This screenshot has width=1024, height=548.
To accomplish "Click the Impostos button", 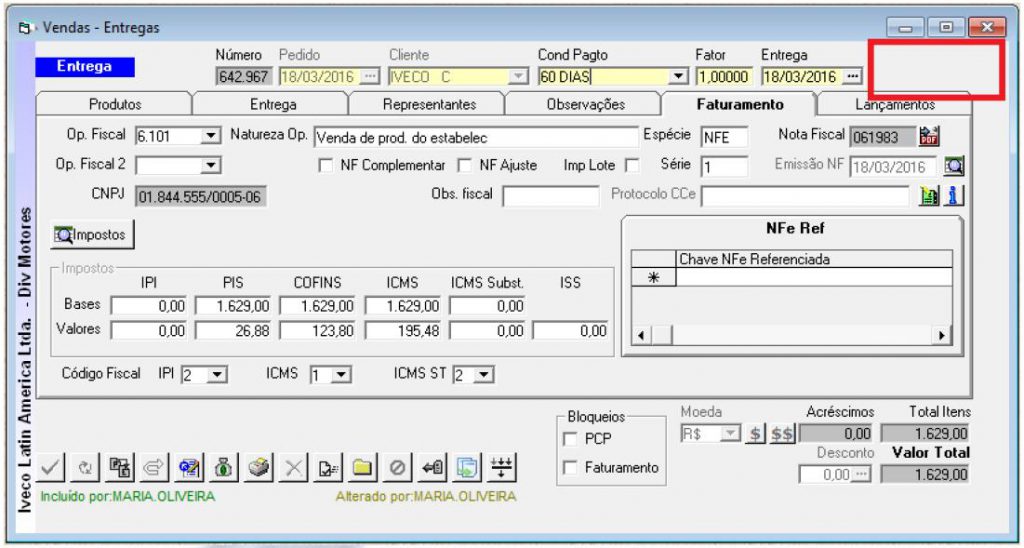I will 92,235.
